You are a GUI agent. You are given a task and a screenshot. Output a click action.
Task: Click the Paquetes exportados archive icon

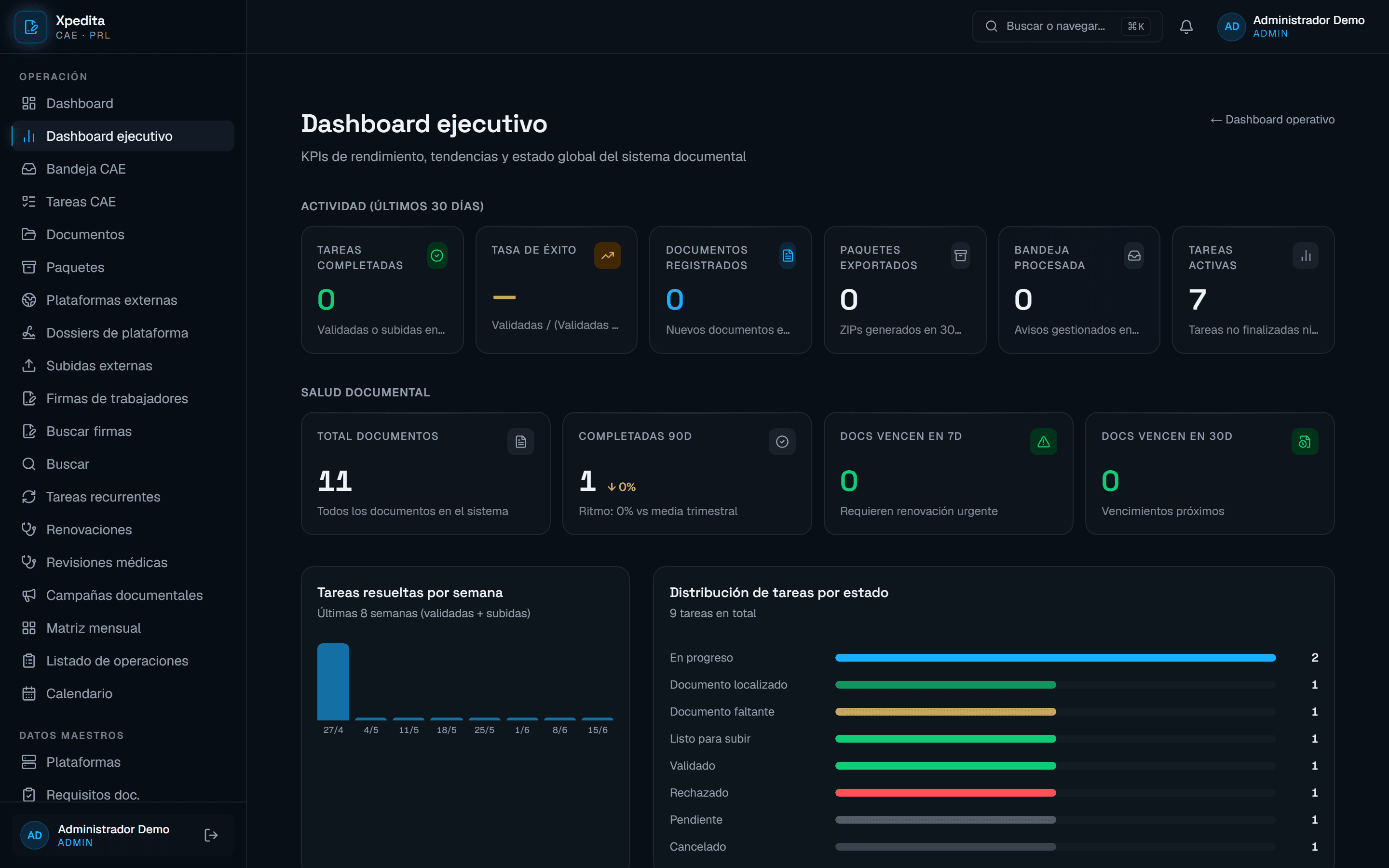[x=960, y=256]
